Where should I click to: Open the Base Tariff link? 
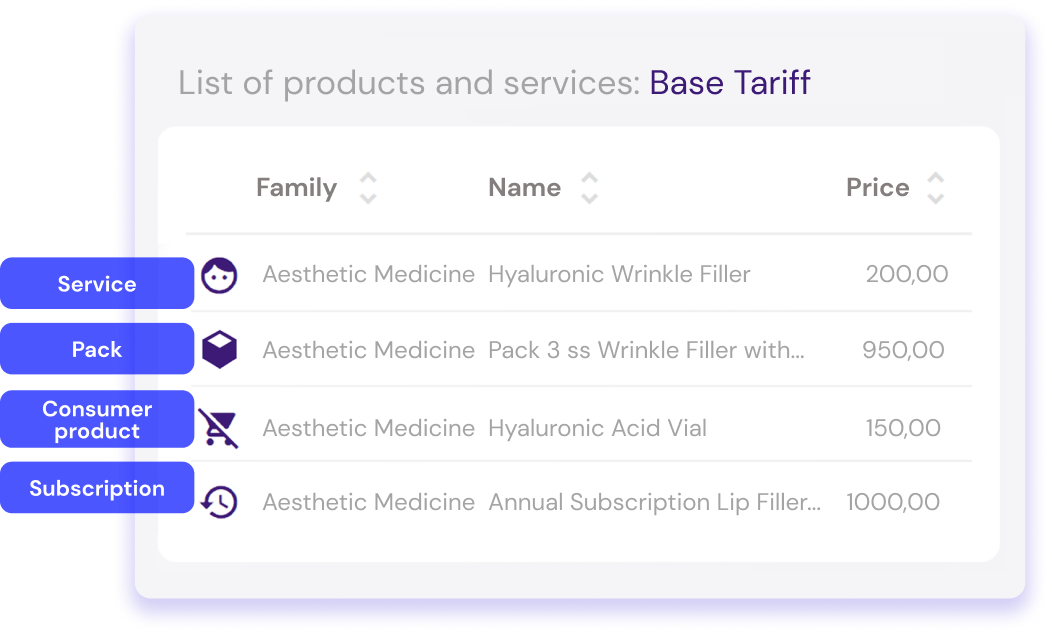point(730,83)
